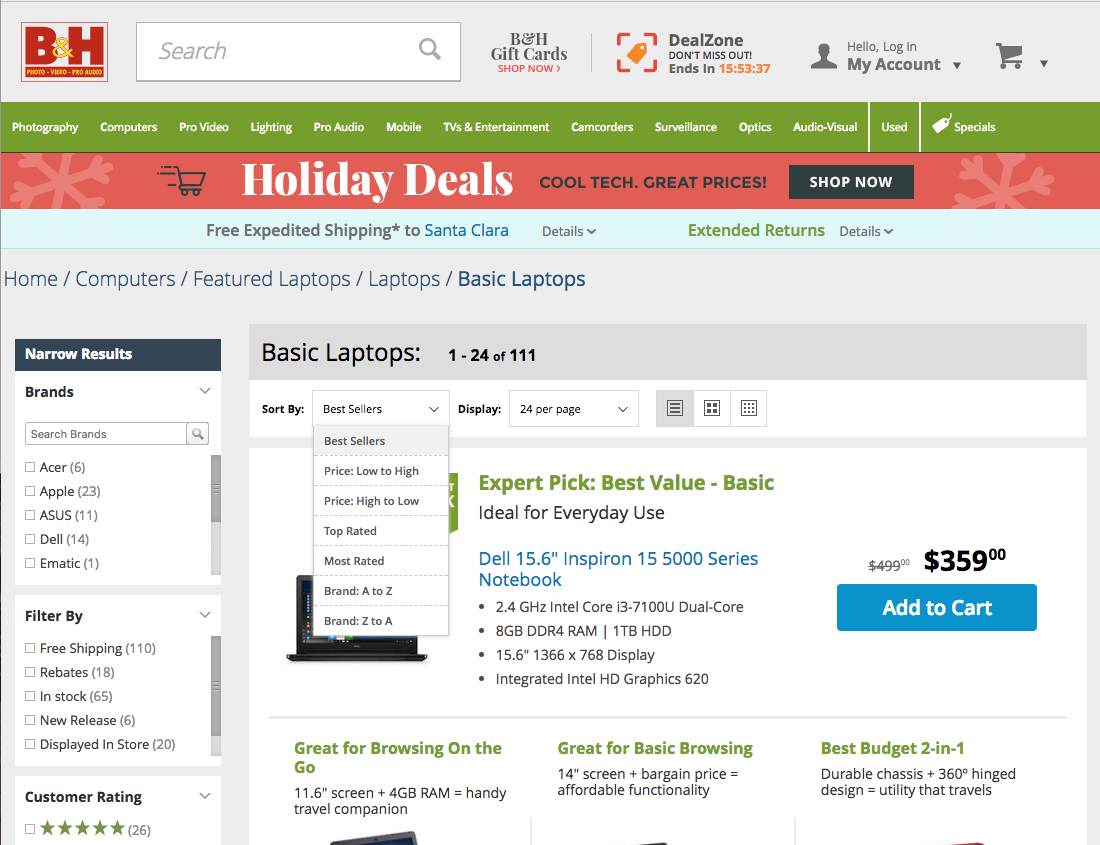1100x845 pixels.
Task: Open the shopping cart icon
Action: [1010, 57]
